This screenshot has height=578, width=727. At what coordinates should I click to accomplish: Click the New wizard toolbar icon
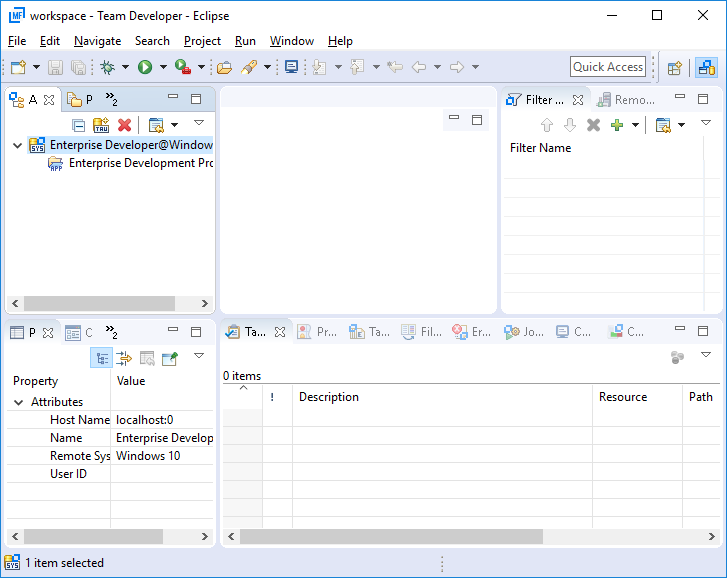pos(18,67)
